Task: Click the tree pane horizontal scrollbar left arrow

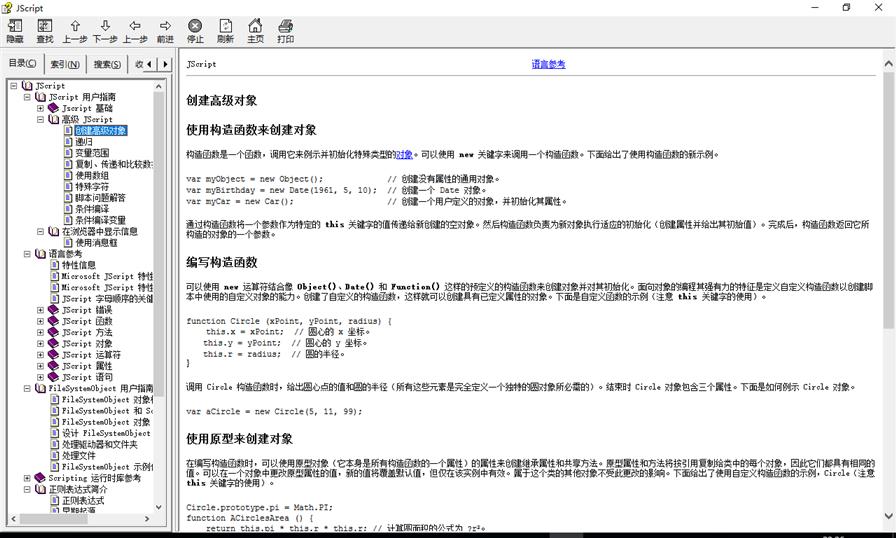Action: pos(14,519)
